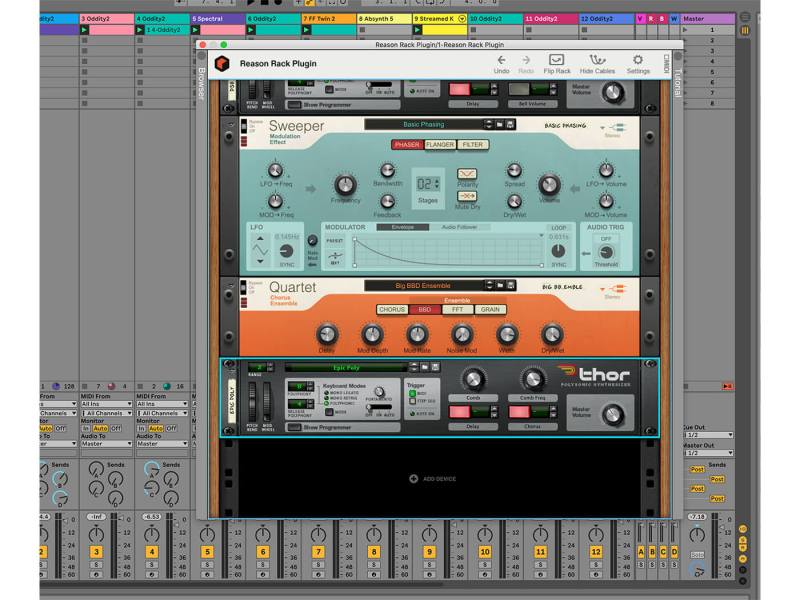Click the Sweeper Volume knob

coord(549,184)
